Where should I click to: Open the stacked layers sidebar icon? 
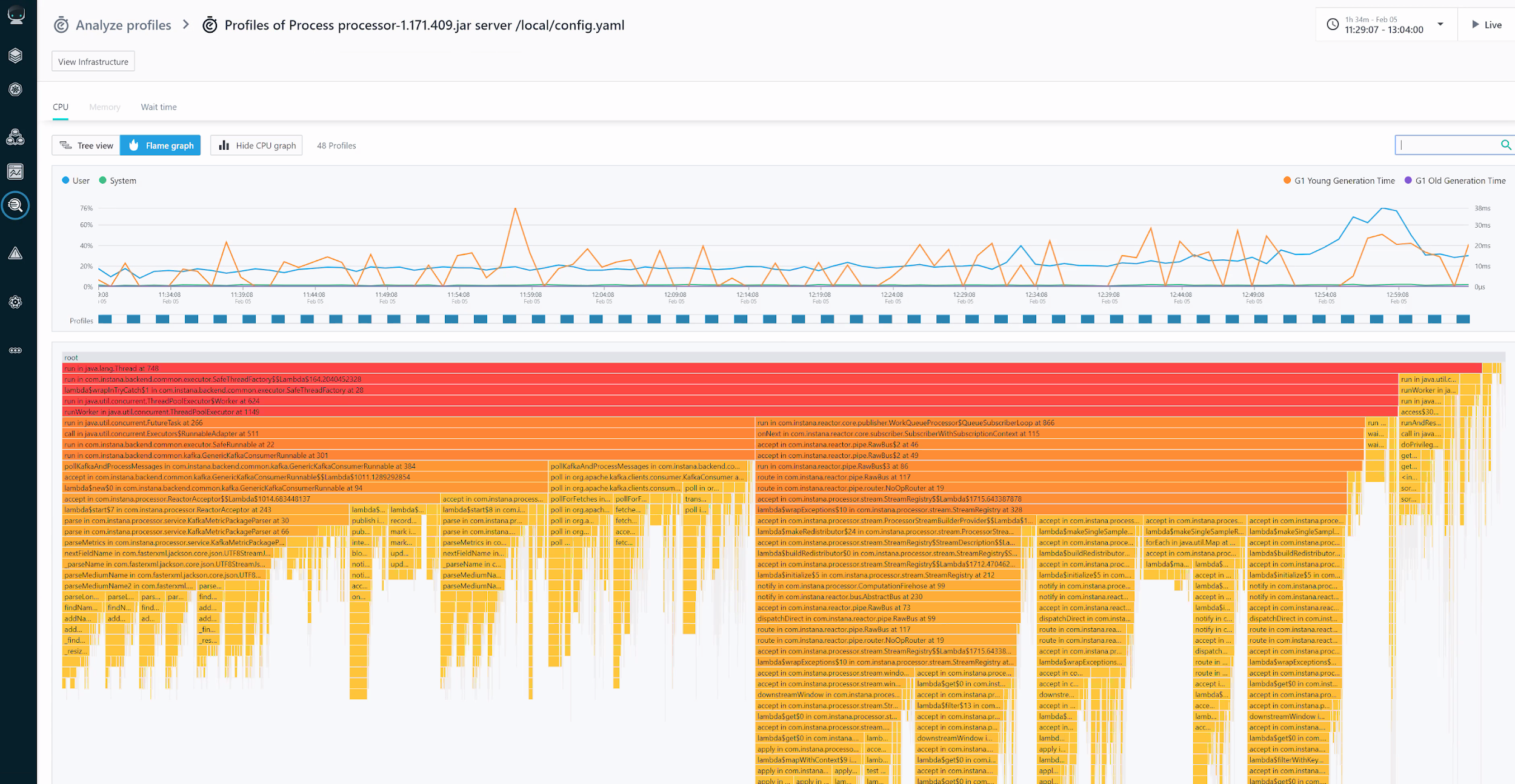coord(16,56)
